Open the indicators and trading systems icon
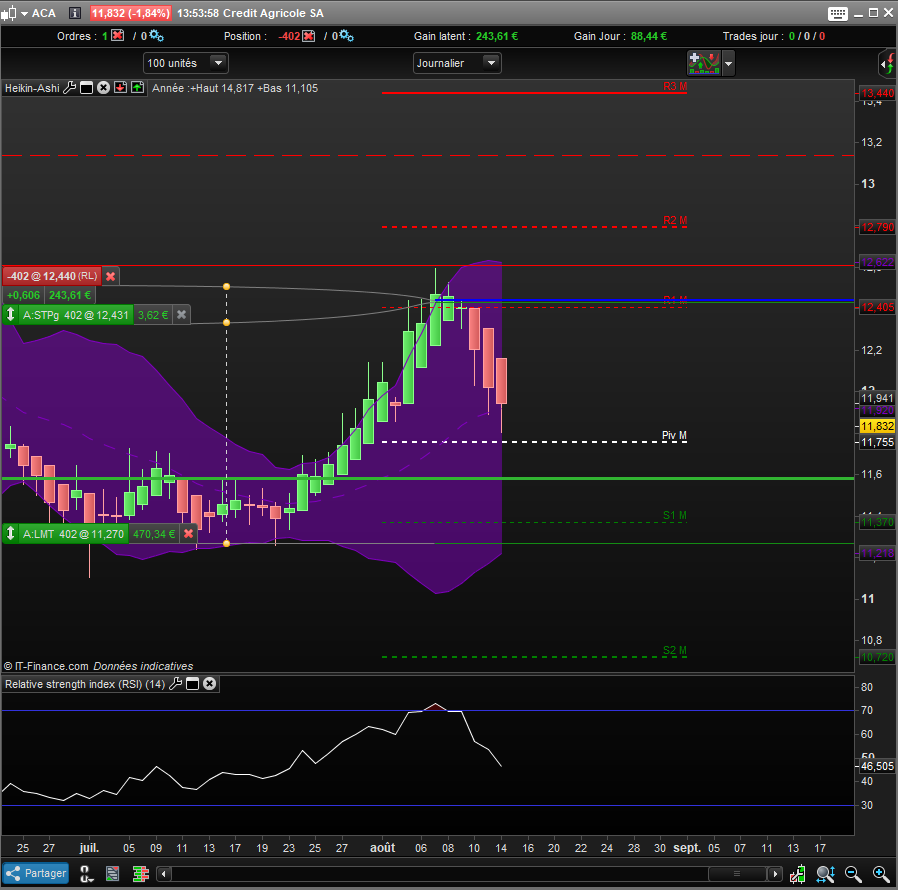Image resolution: width=898 pixels, height=890 pixels. coord(704,63)
